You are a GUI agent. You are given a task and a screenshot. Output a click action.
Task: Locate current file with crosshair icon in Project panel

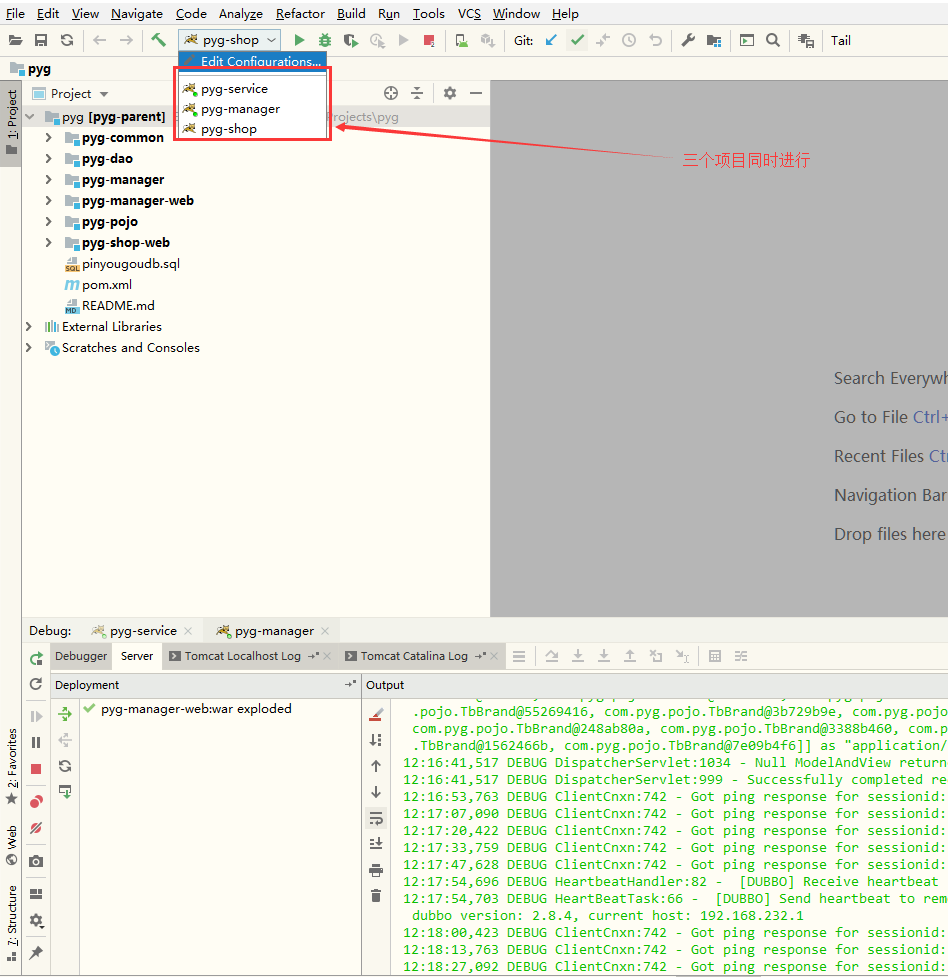point(391,93)
